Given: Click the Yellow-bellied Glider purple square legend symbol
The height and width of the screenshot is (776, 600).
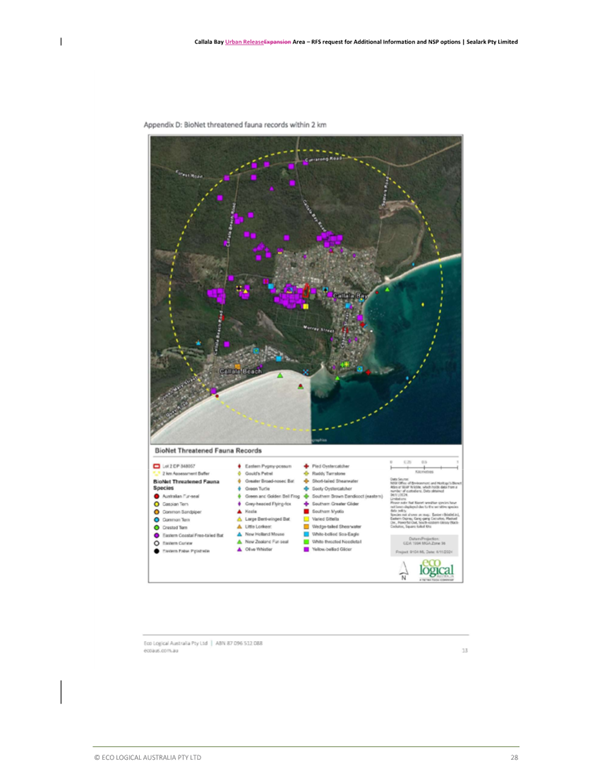Looking at the screenshot, I should click(306, 549).
